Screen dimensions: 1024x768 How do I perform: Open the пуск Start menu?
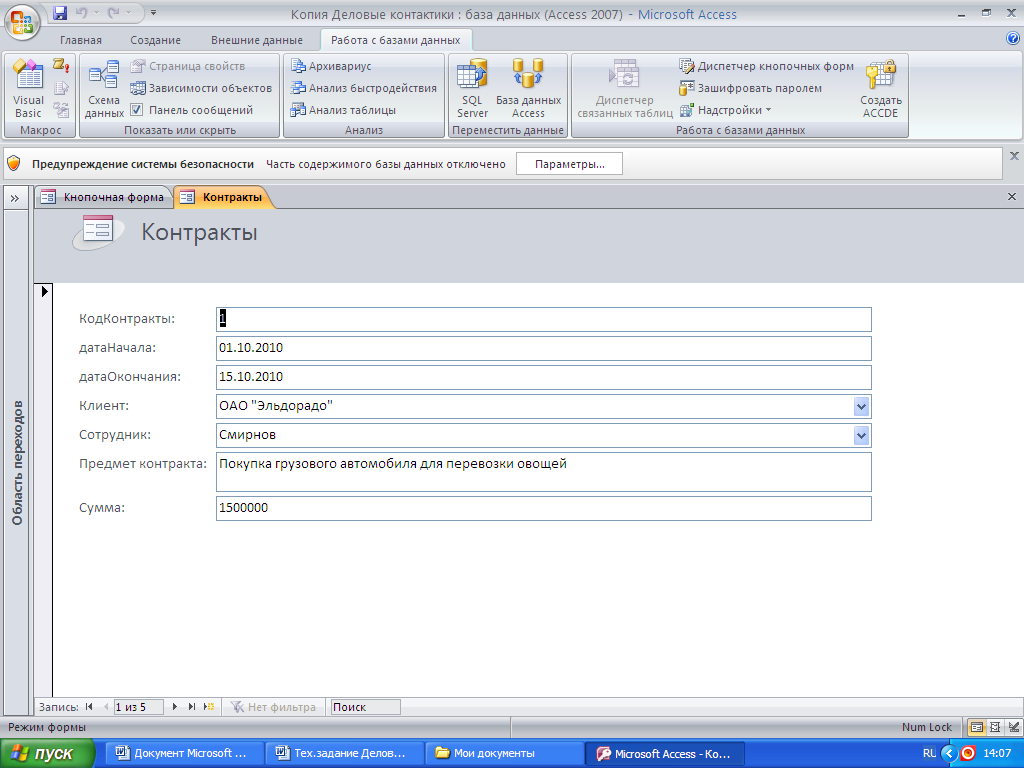pyautogui.click(x=48, y=754)
